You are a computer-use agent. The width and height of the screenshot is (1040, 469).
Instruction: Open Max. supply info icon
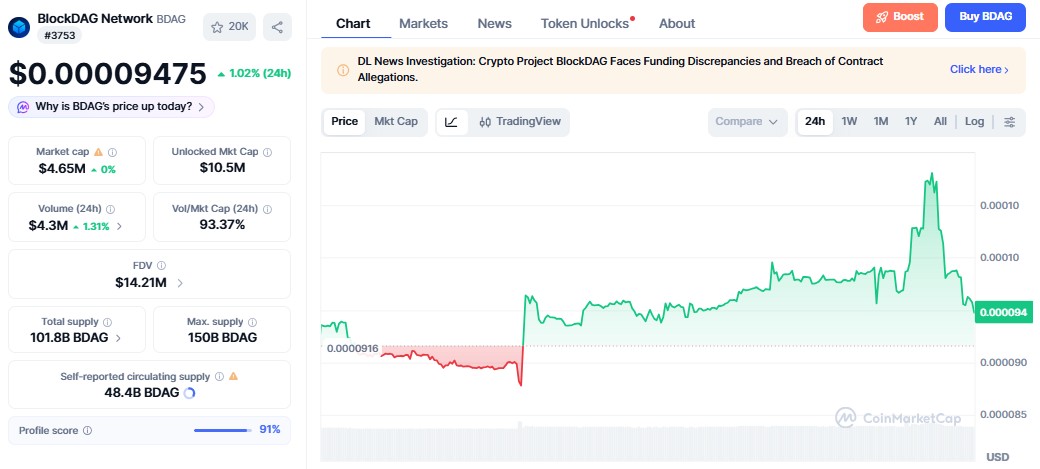pyautogui.click(x=253, y=322)
